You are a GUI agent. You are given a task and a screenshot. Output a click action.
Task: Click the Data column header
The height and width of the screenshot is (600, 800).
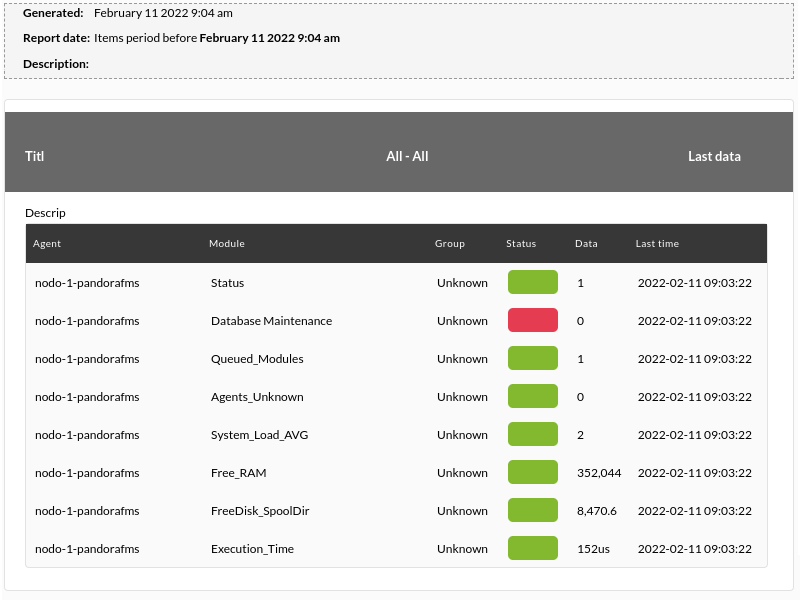[x=586, y=243]
